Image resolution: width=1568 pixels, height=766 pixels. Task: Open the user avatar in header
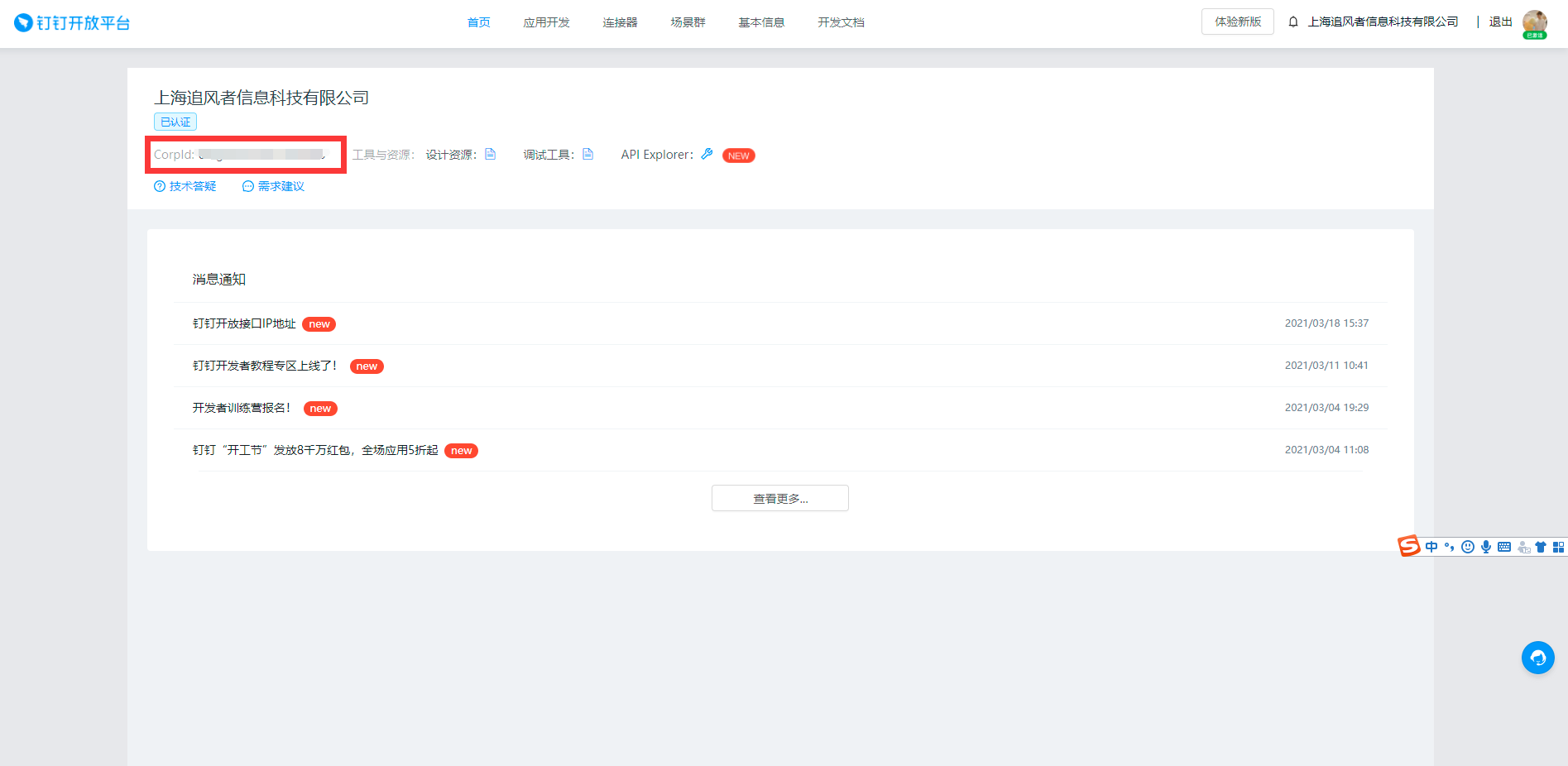click(1535, 23)
